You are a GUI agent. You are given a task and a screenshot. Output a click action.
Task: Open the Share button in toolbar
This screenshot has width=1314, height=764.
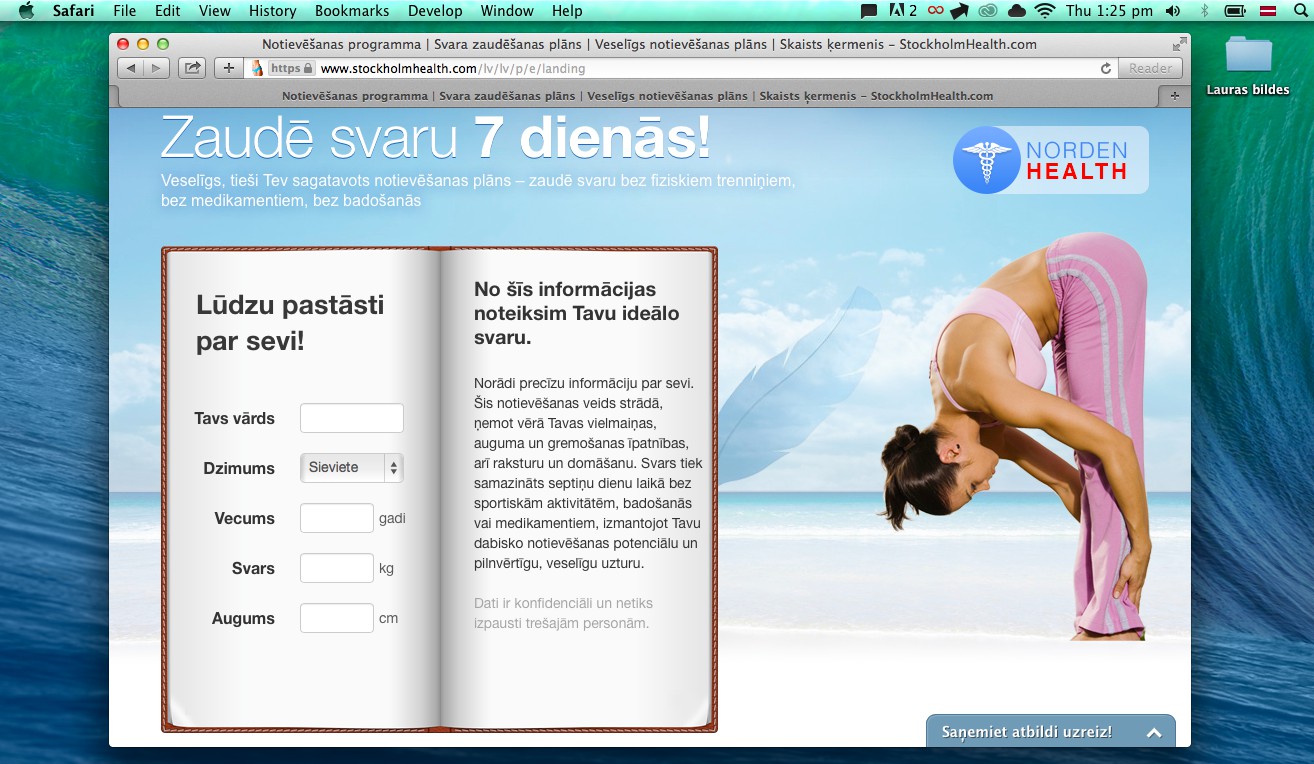[192, 68]
